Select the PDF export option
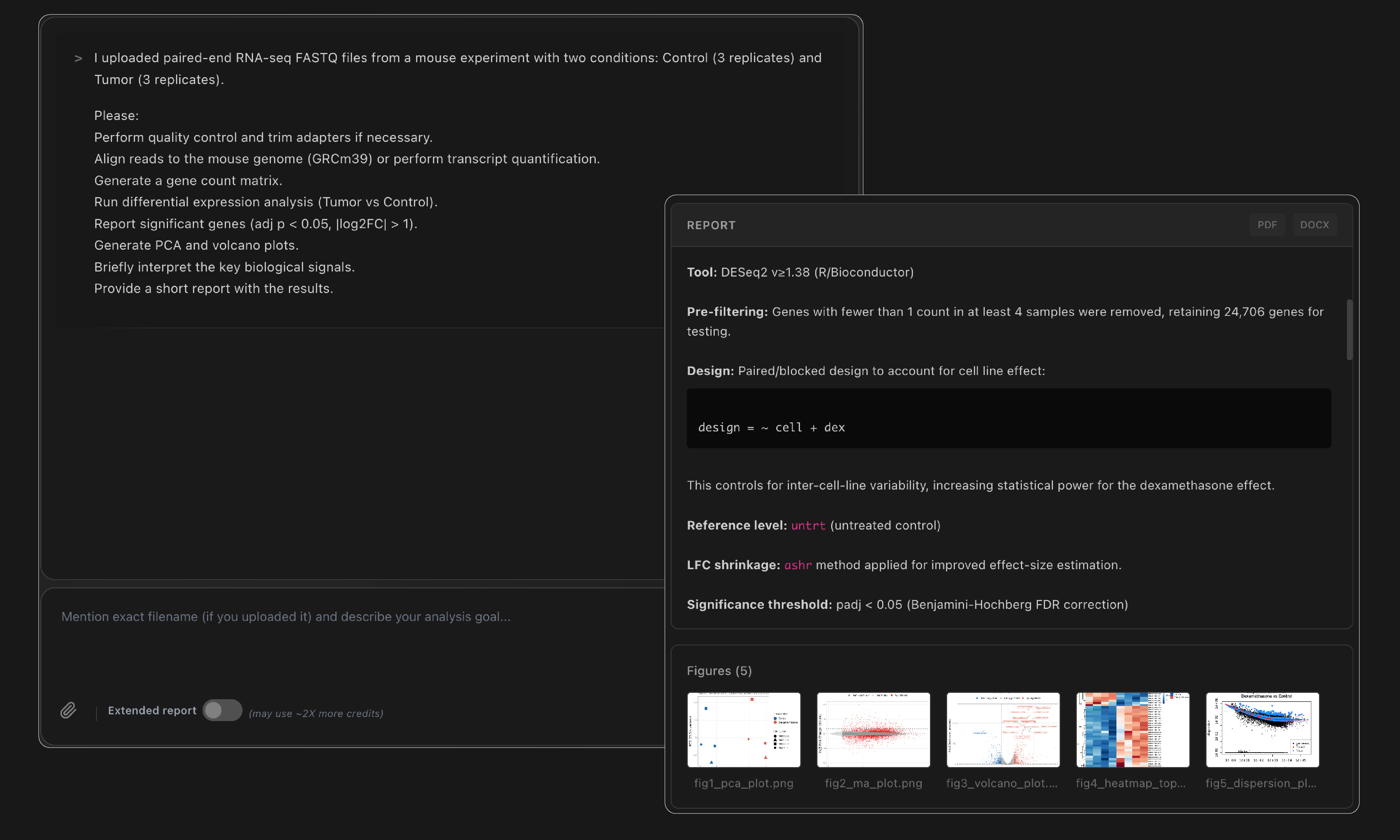Screen dimensions: 1400x840 (x=1267, y=224)
